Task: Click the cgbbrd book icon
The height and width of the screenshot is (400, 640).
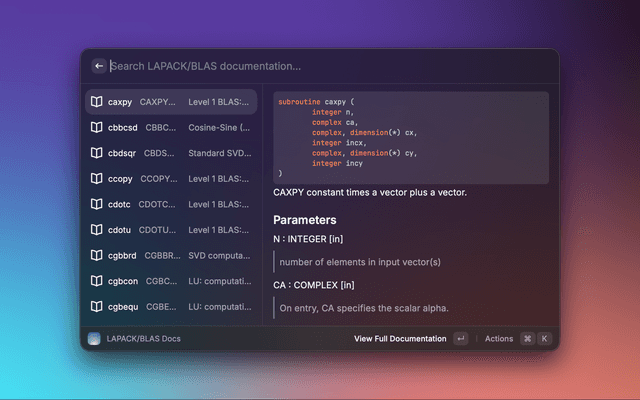Action: click(95, 255)
